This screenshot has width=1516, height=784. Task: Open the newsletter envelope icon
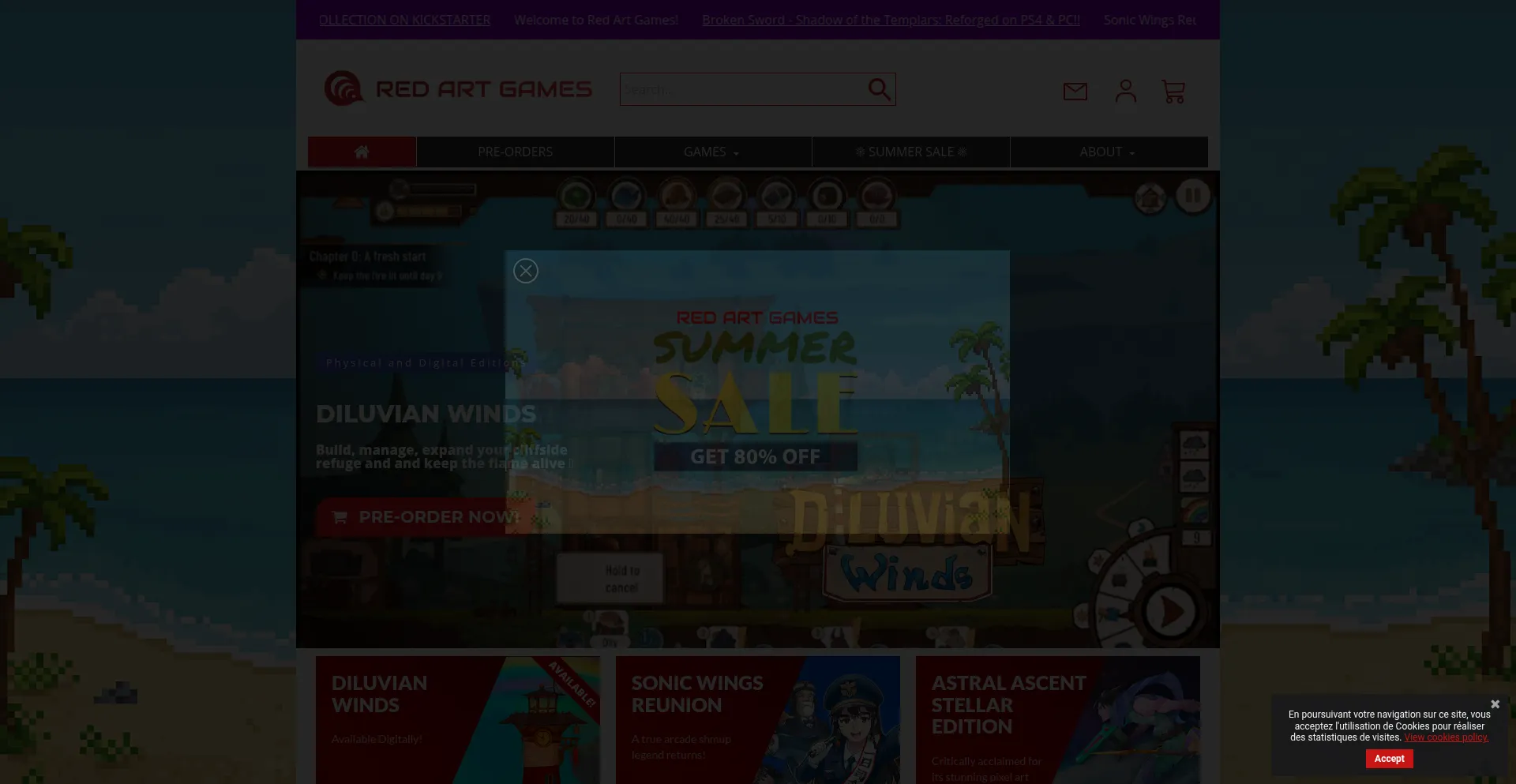(1075, 92)
